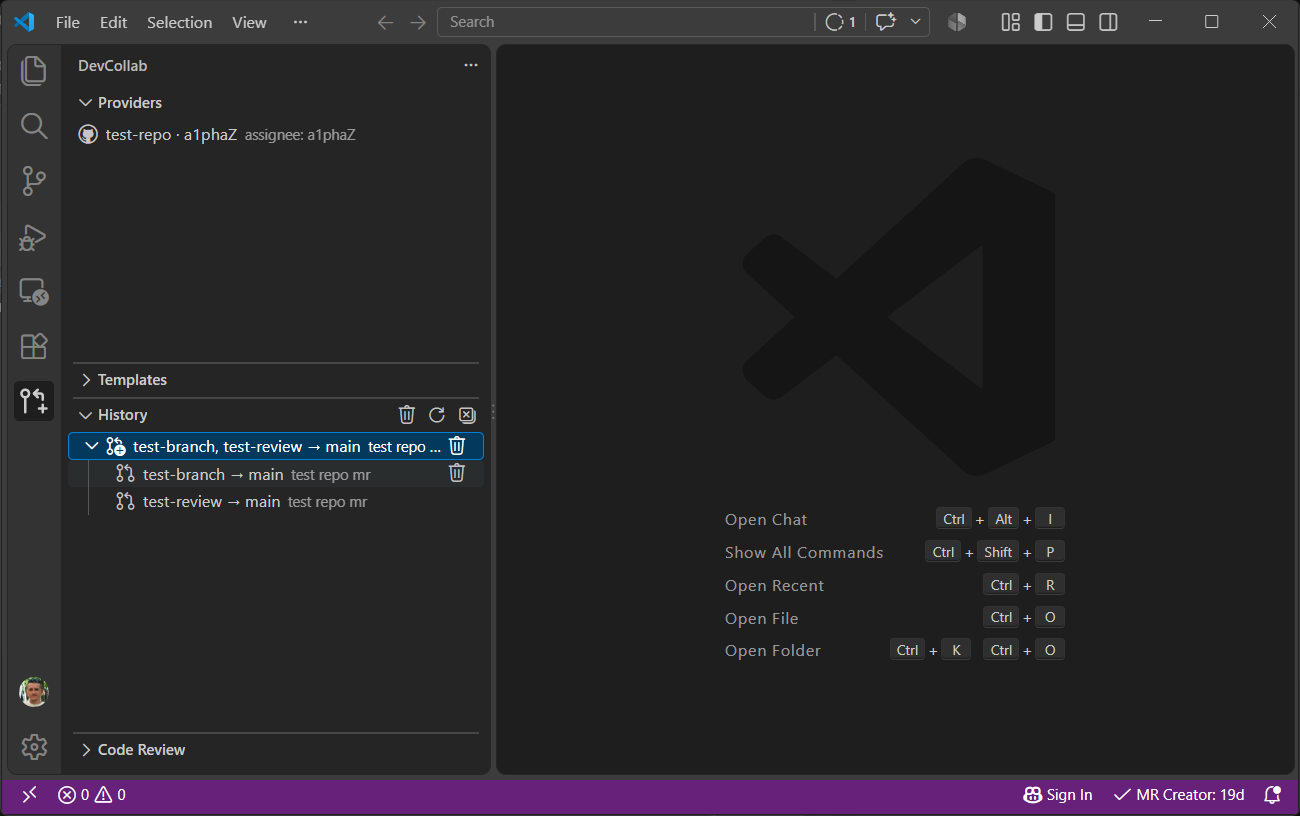Toggle the secondary side bar visibility

(x=1108, y=22)
